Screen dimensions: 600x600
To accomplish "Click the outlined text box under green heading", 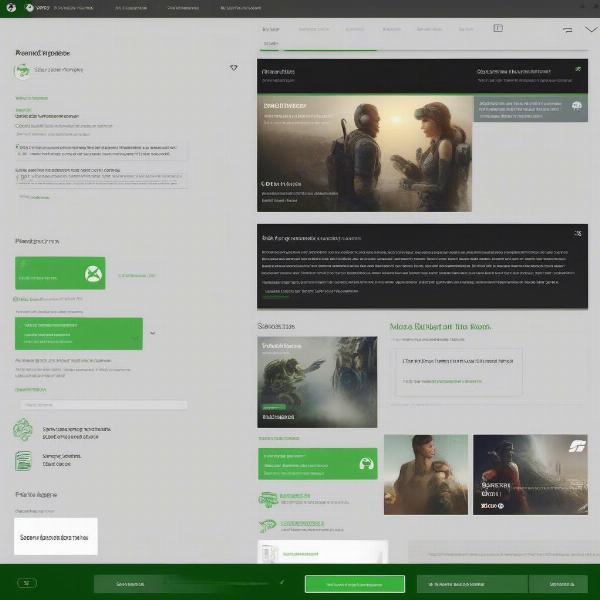I will click(x=459, y=372).
